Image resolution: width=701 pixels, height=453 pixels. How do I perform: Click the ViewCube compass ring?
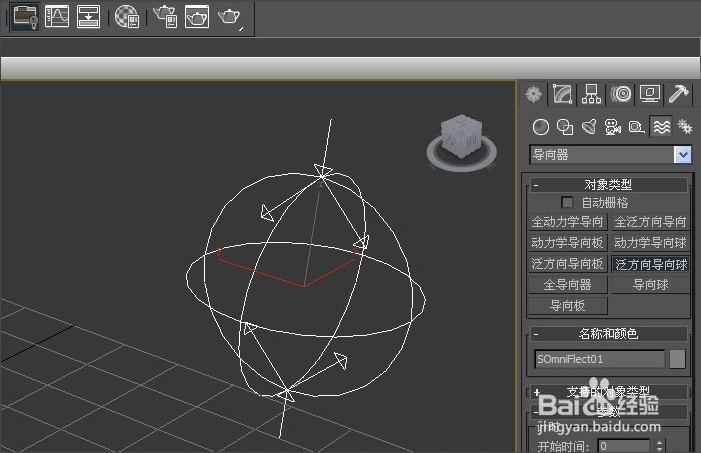click(x=462, y=154)
